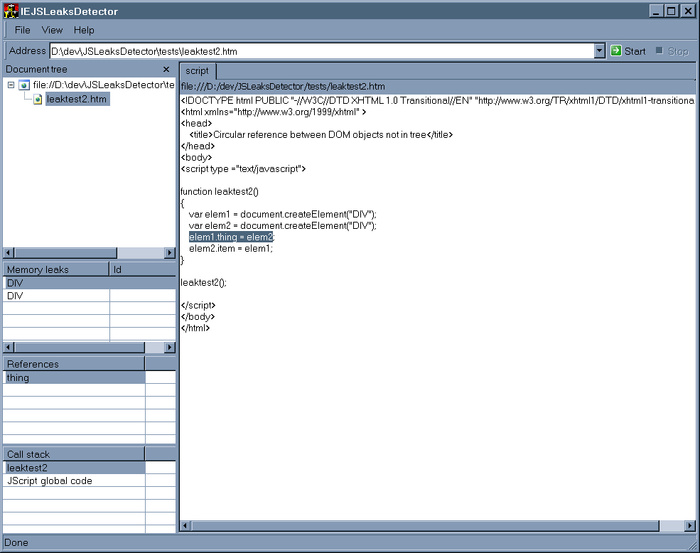Select the thing reference row
700x553 pixels.
tap(74, 378)
